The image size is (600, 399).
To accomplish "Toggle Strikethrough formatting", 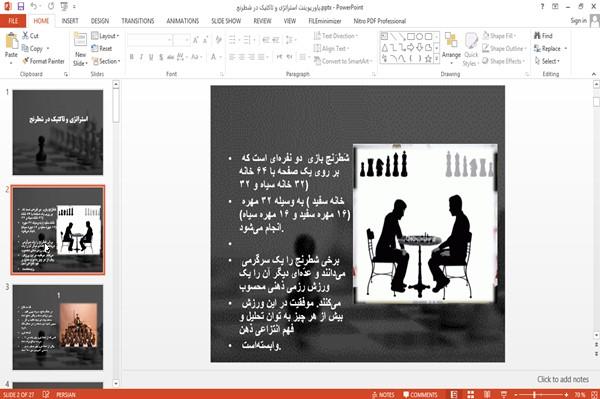I will tap(171, 57).
